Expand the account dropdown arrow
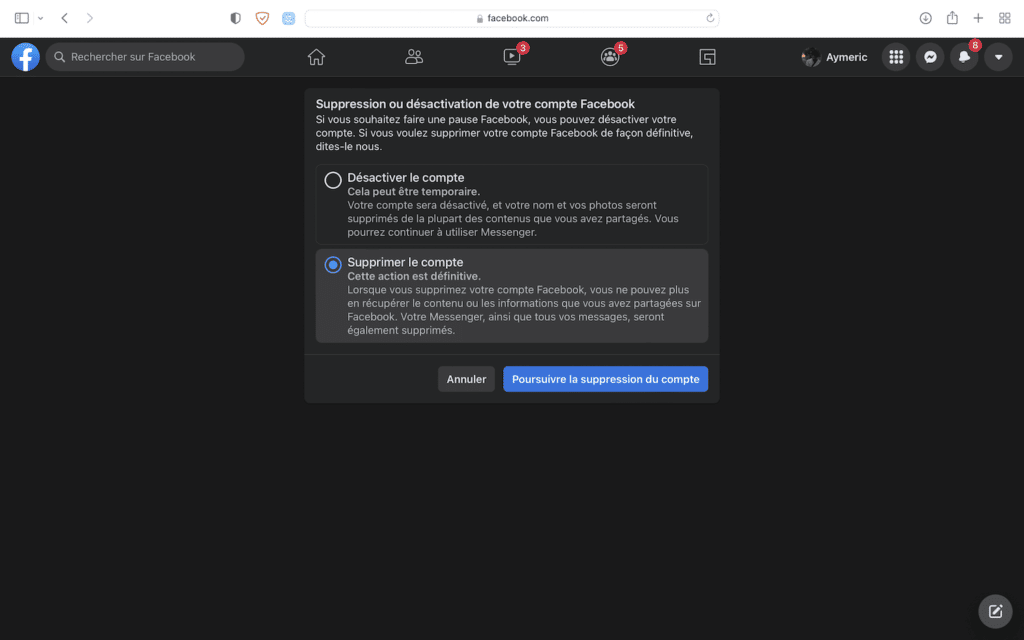 coord(998,57)
